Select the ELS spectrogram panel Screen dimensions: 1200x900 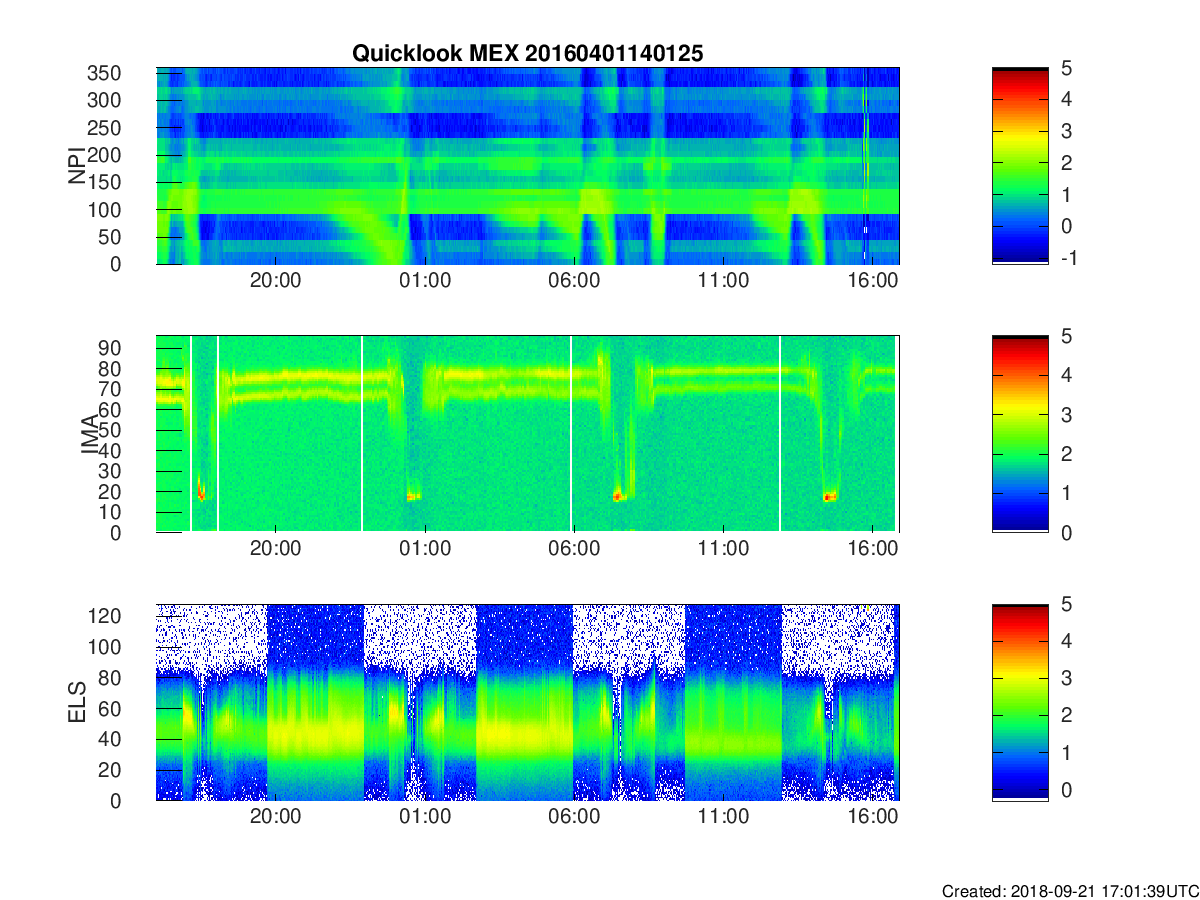(527, 702)
